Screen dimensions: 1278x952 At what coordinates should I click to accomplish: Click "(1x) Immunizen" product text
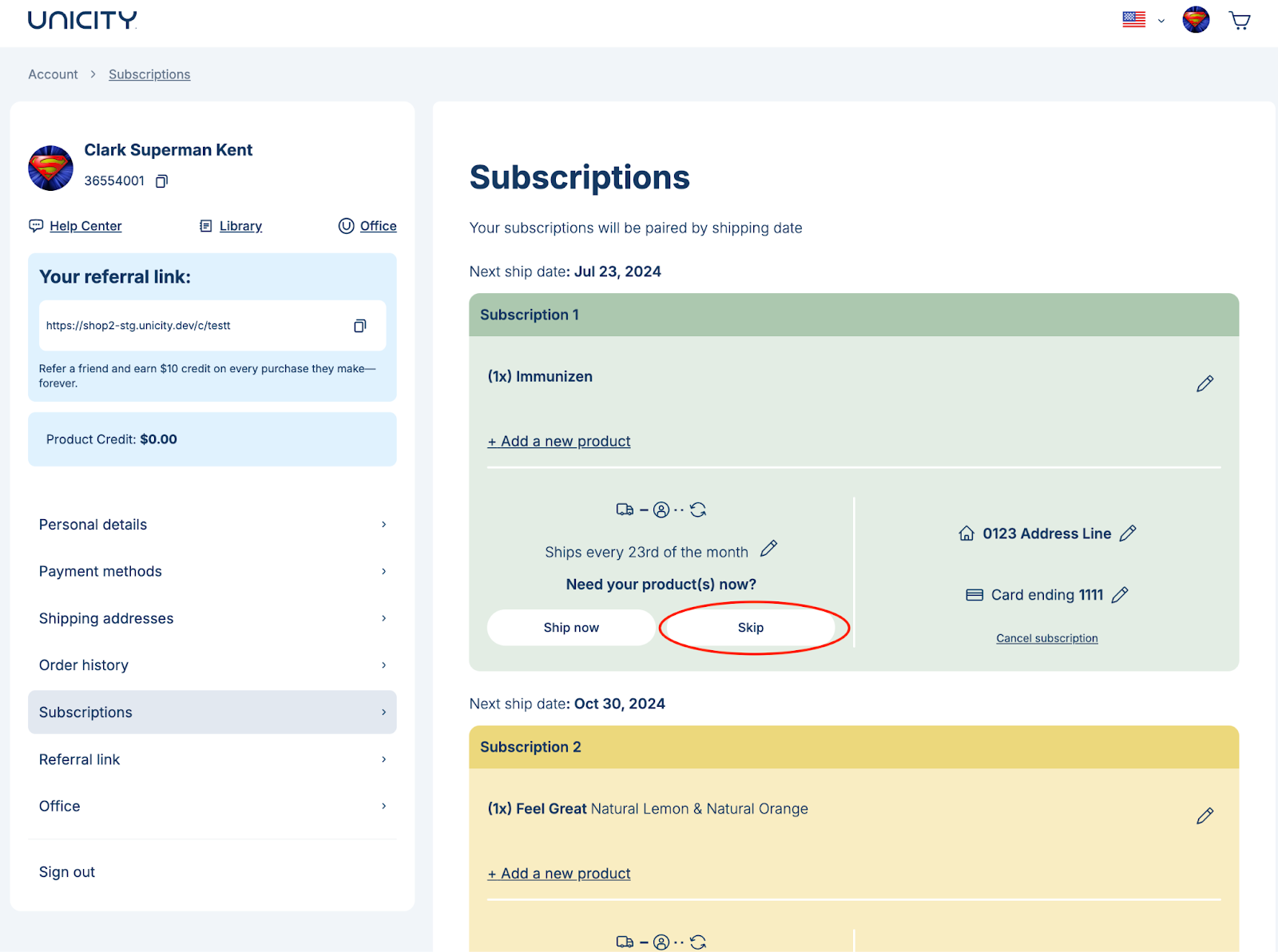(x=540, y=377)
